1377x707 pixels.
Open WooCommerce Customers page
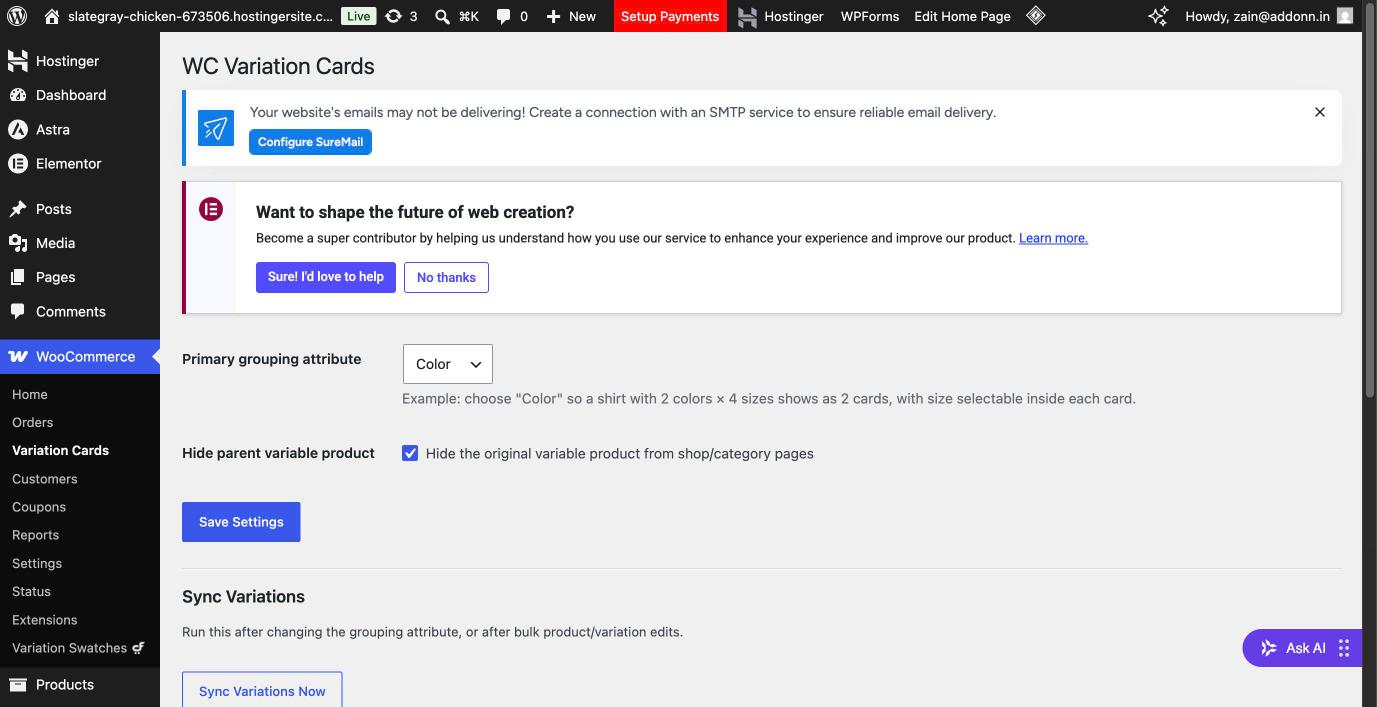pos(45,479)
